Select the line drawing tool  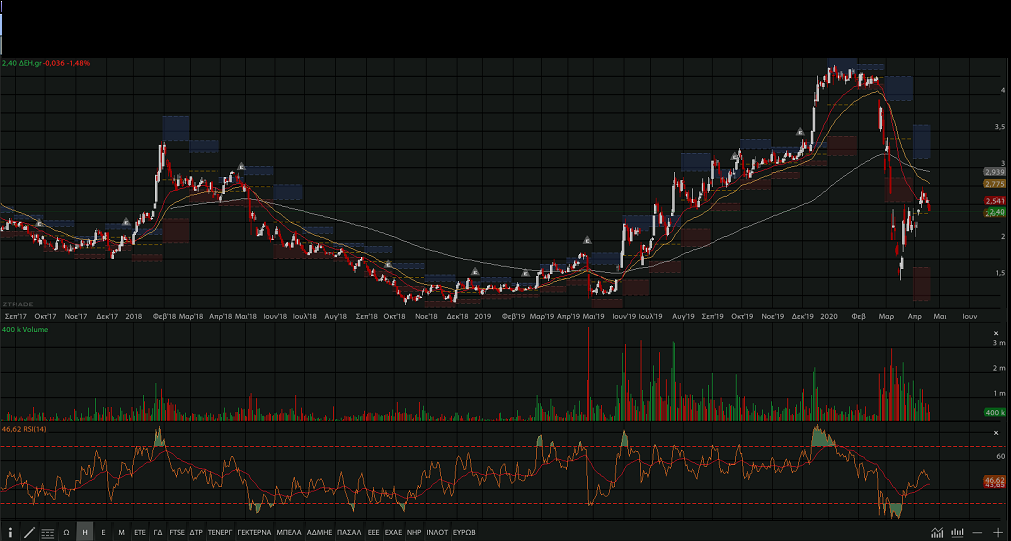(x=28, y=532)
